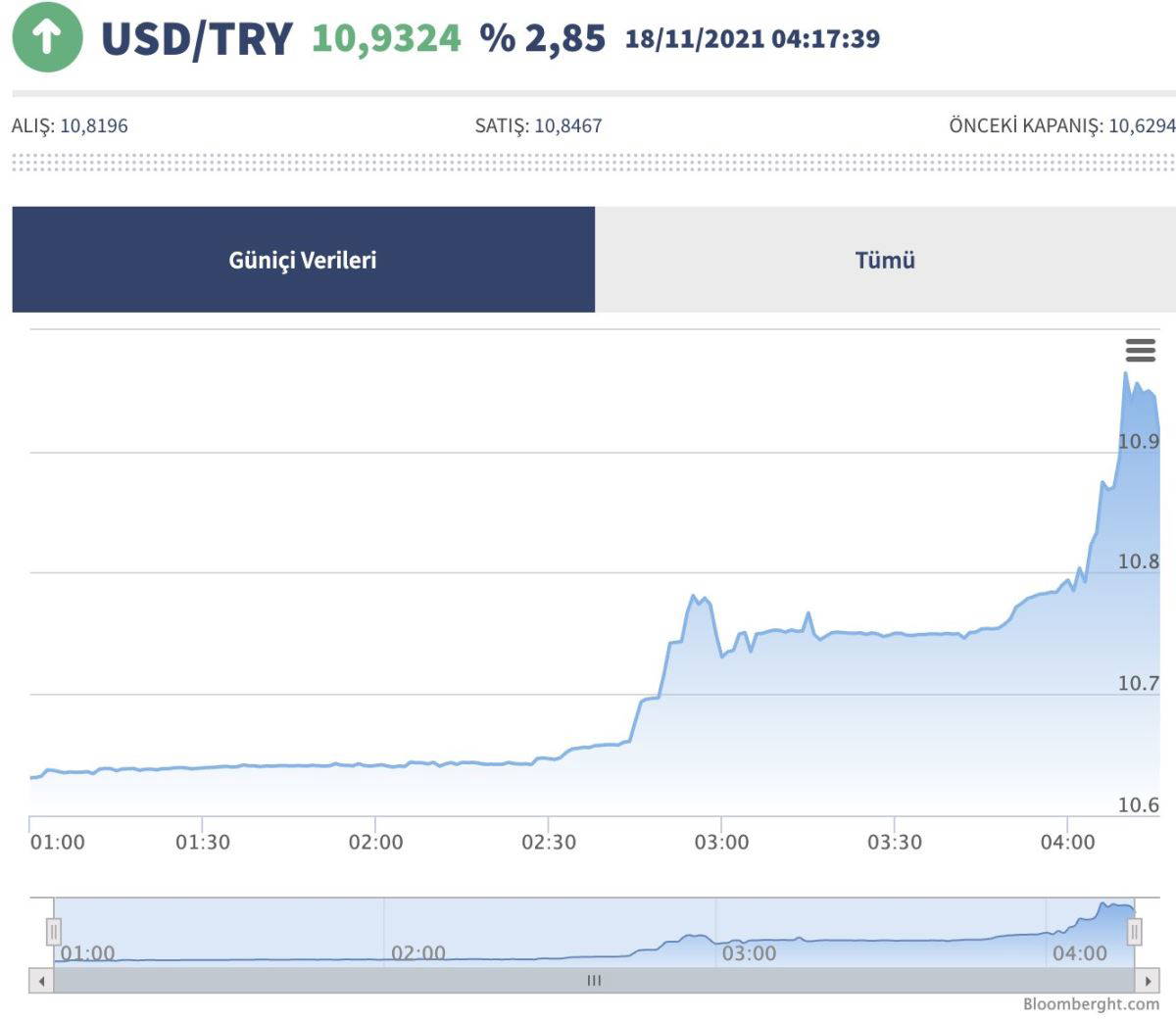Click the 10.8 label on the price axis
The height and width of the screenshot is (1022, 1176).
click(1138, 561)
